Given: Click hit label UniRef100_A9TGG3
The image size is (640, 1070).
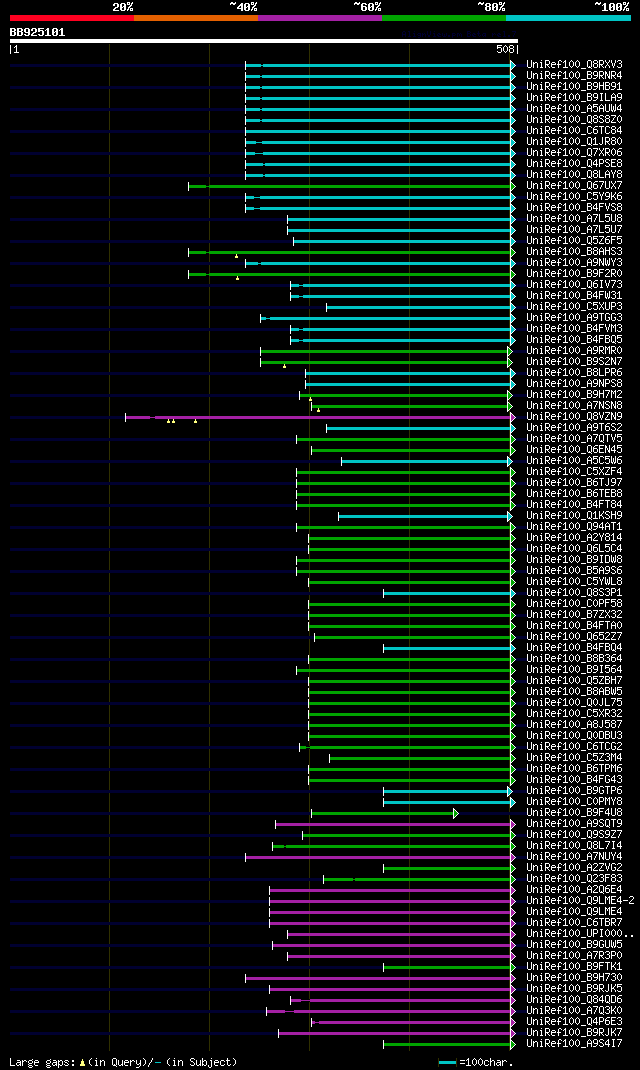Looking at the screenshot, I should tap(574, 318).
